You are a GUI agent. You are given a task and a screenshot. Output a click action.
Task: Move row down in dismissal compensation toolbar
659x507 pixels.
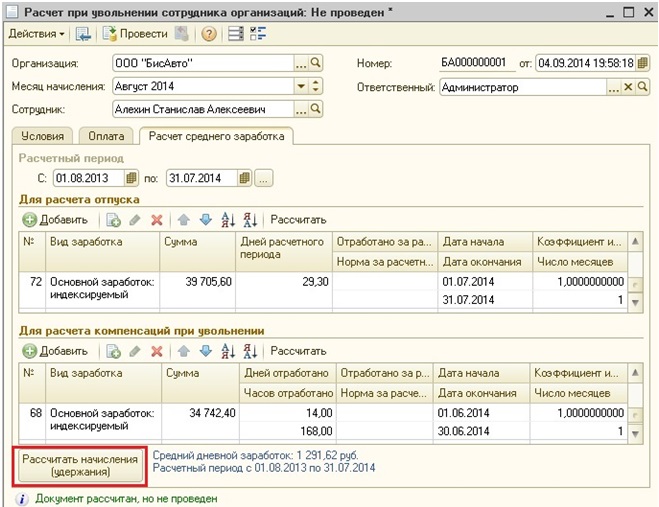[206, 351]
